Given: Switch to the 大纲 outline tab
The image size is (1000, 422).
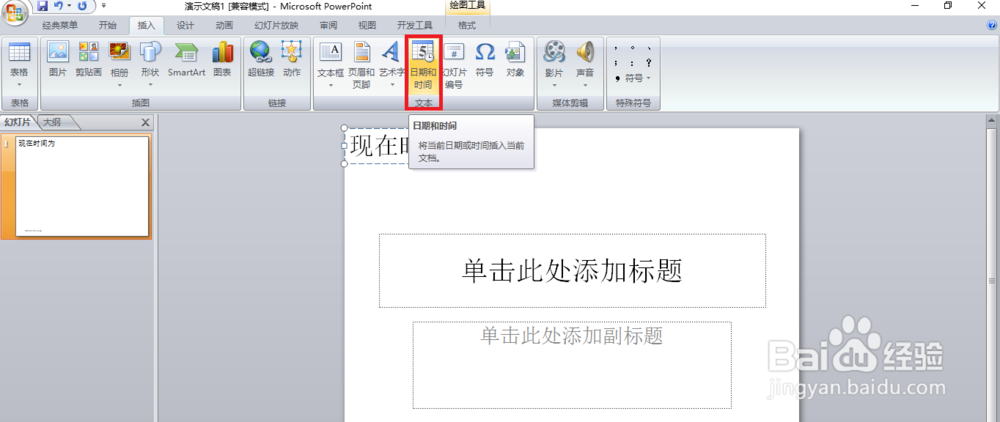Looking at the screenshot, I should (x=53, y=122).
